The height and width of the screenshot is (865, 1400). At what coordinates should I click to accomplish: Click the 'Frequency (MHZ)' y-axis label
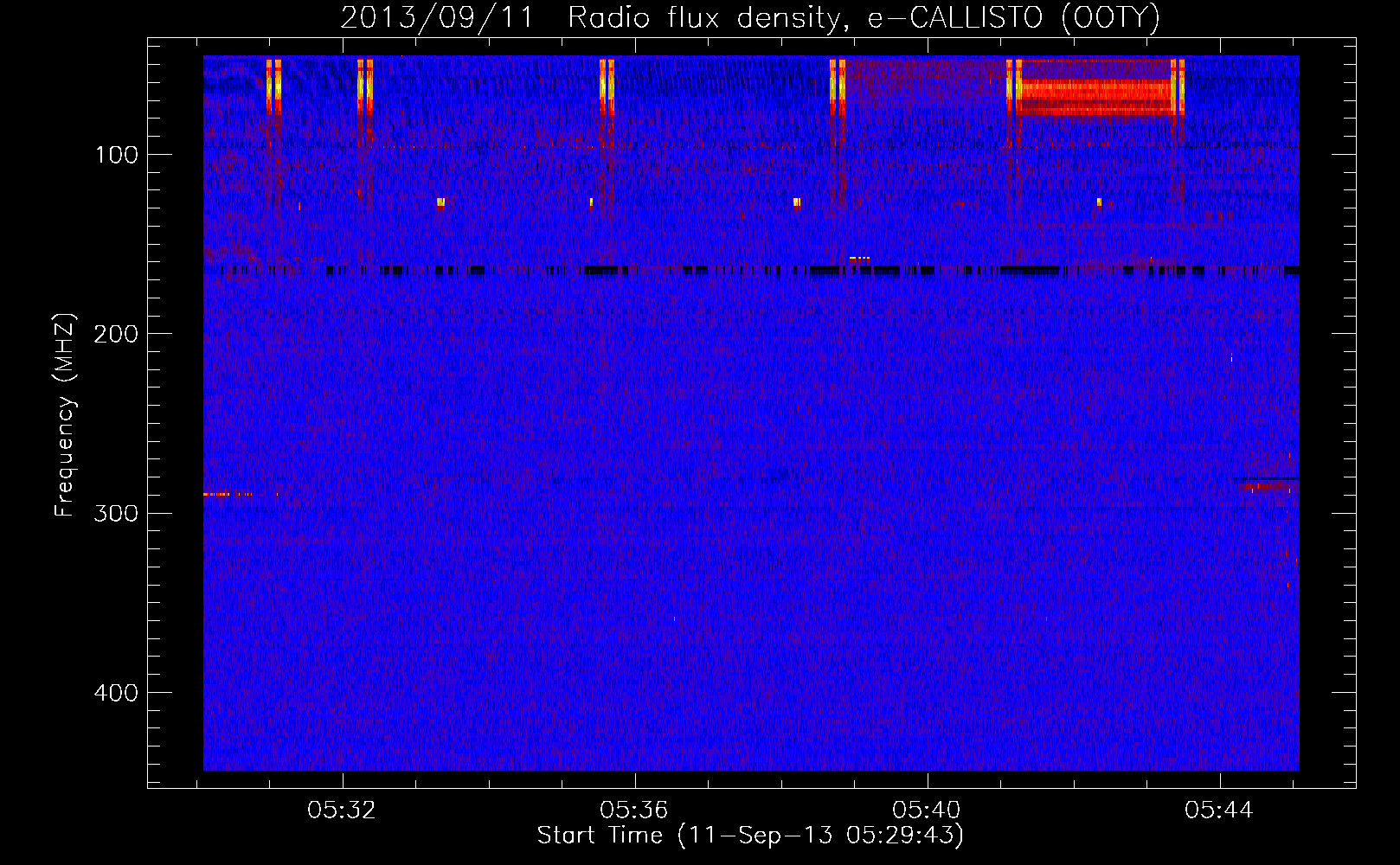pyautogui.click(x=65, y=415)
